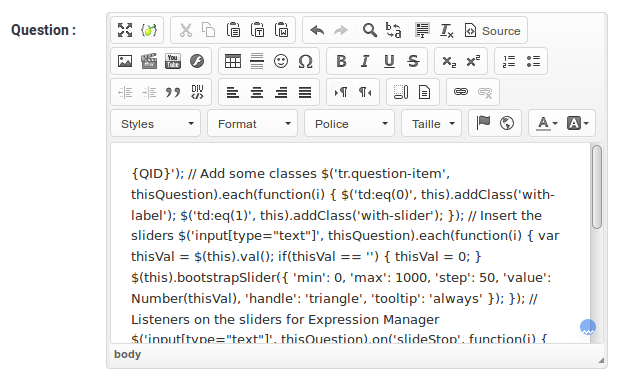The image size is (617, 376).
Task: Center align the text
Action: click(x=257, y=92)
